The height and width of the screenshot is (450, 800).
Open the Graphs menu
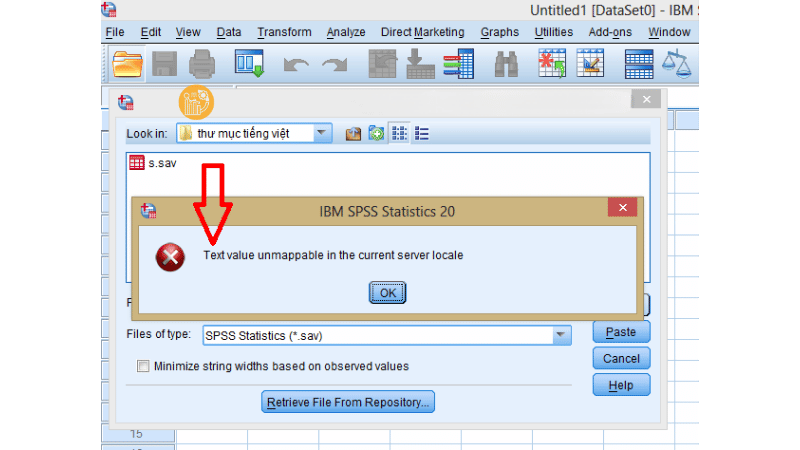499,32
